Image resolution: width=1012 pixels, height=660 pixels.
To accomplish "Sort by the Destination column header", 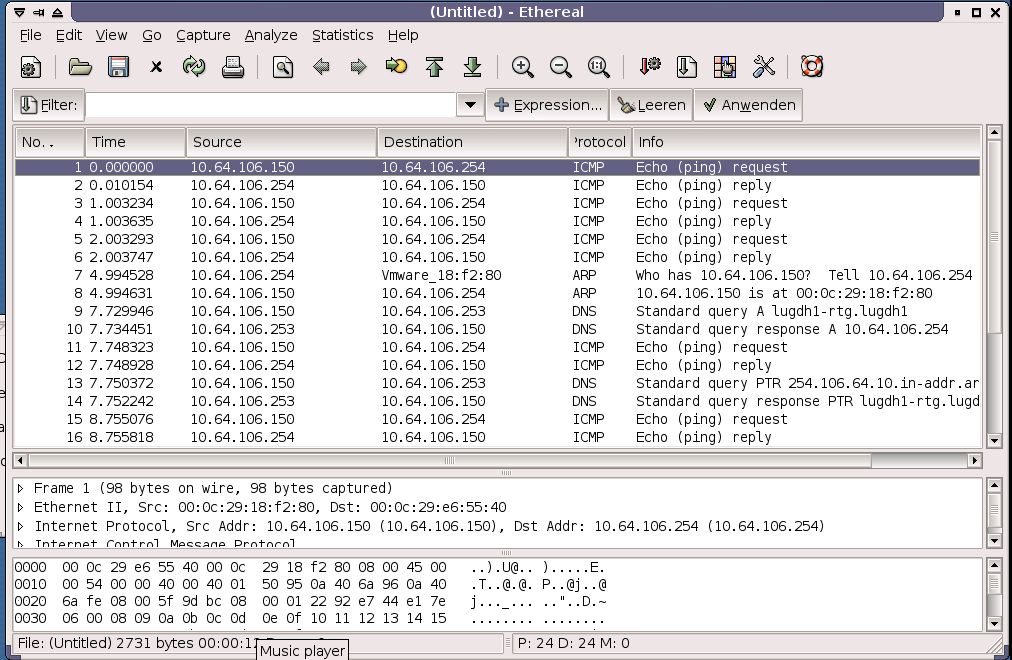I will point(472,142).
